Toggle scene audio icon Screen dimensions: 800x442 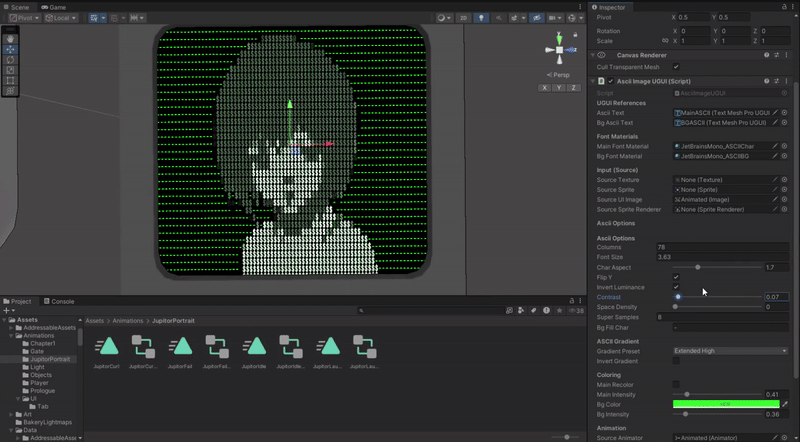498,18
